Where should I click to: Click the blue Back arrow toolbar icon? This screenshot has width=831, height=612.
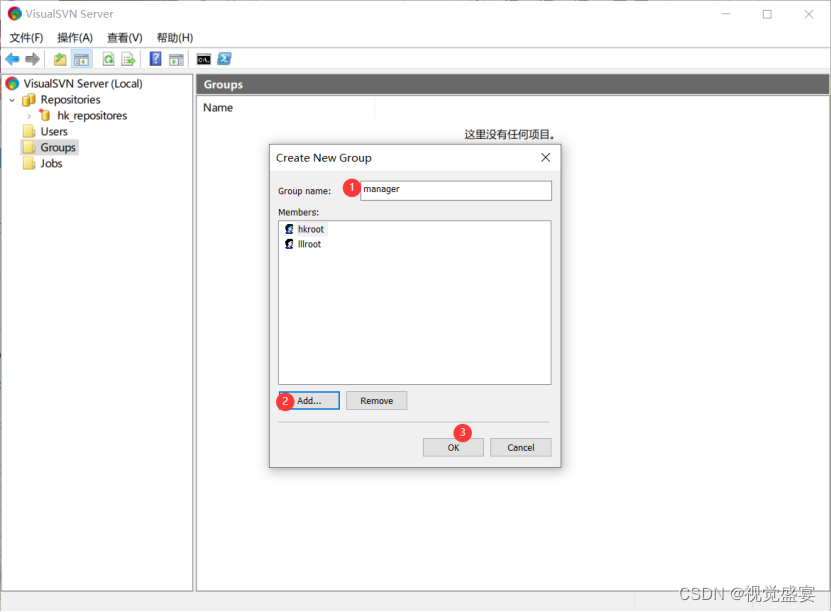click(x=12, y=59)
